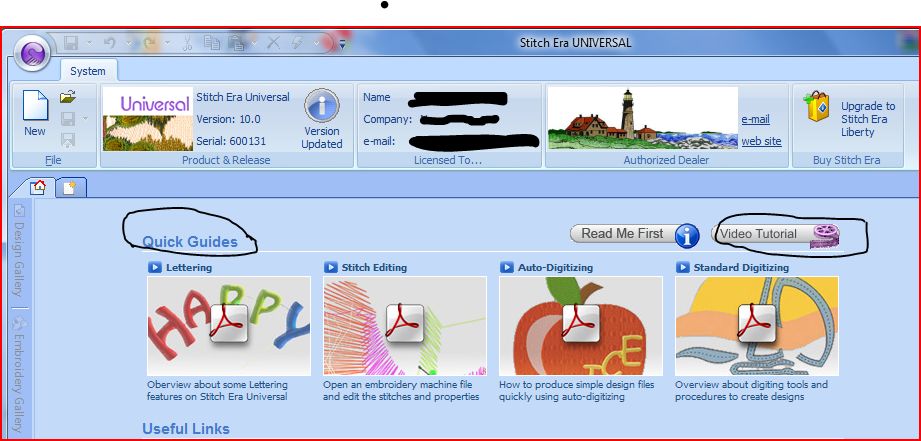Click the 'Version: 10.0' text

coord(228,119)
